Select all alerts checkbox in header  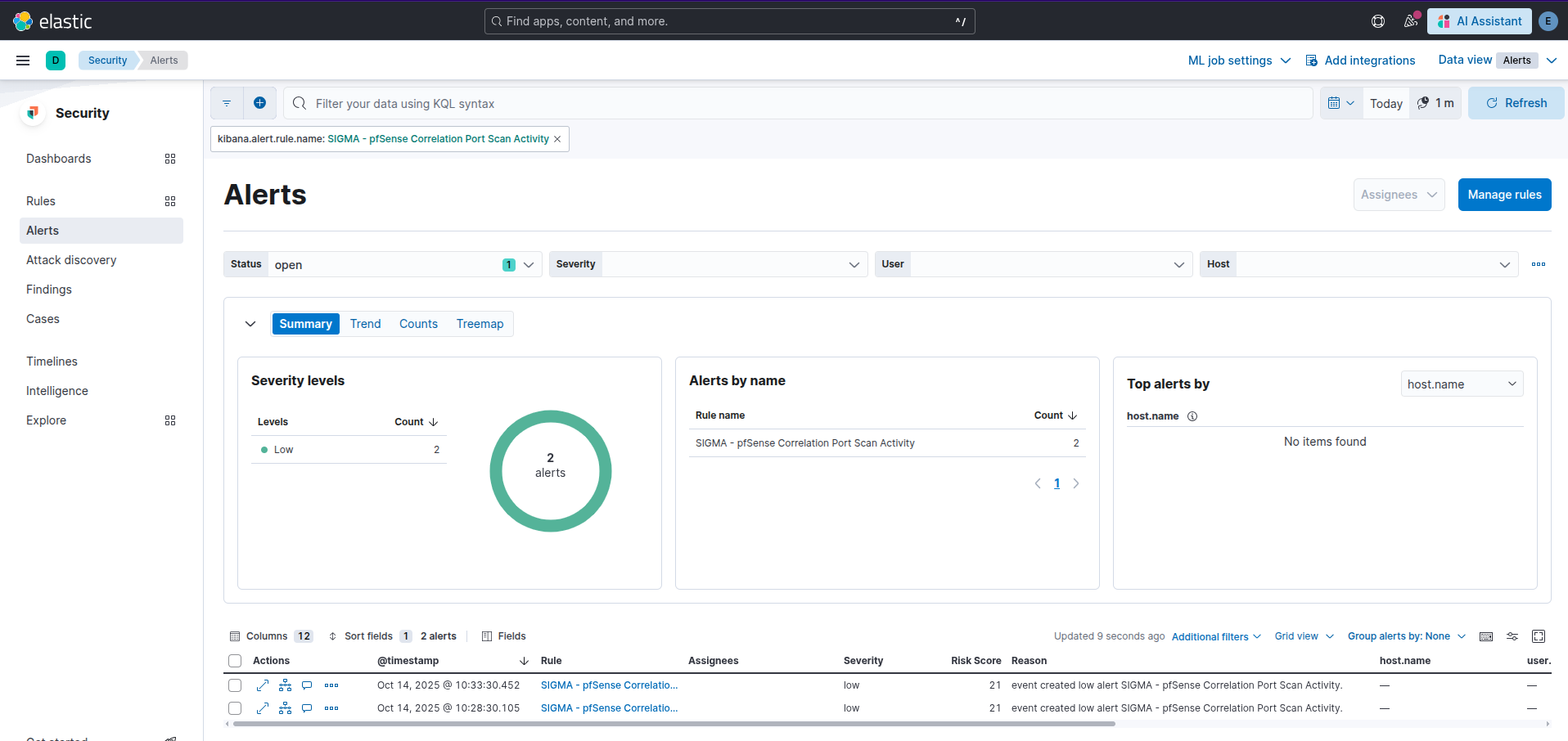tap(235, 661)
